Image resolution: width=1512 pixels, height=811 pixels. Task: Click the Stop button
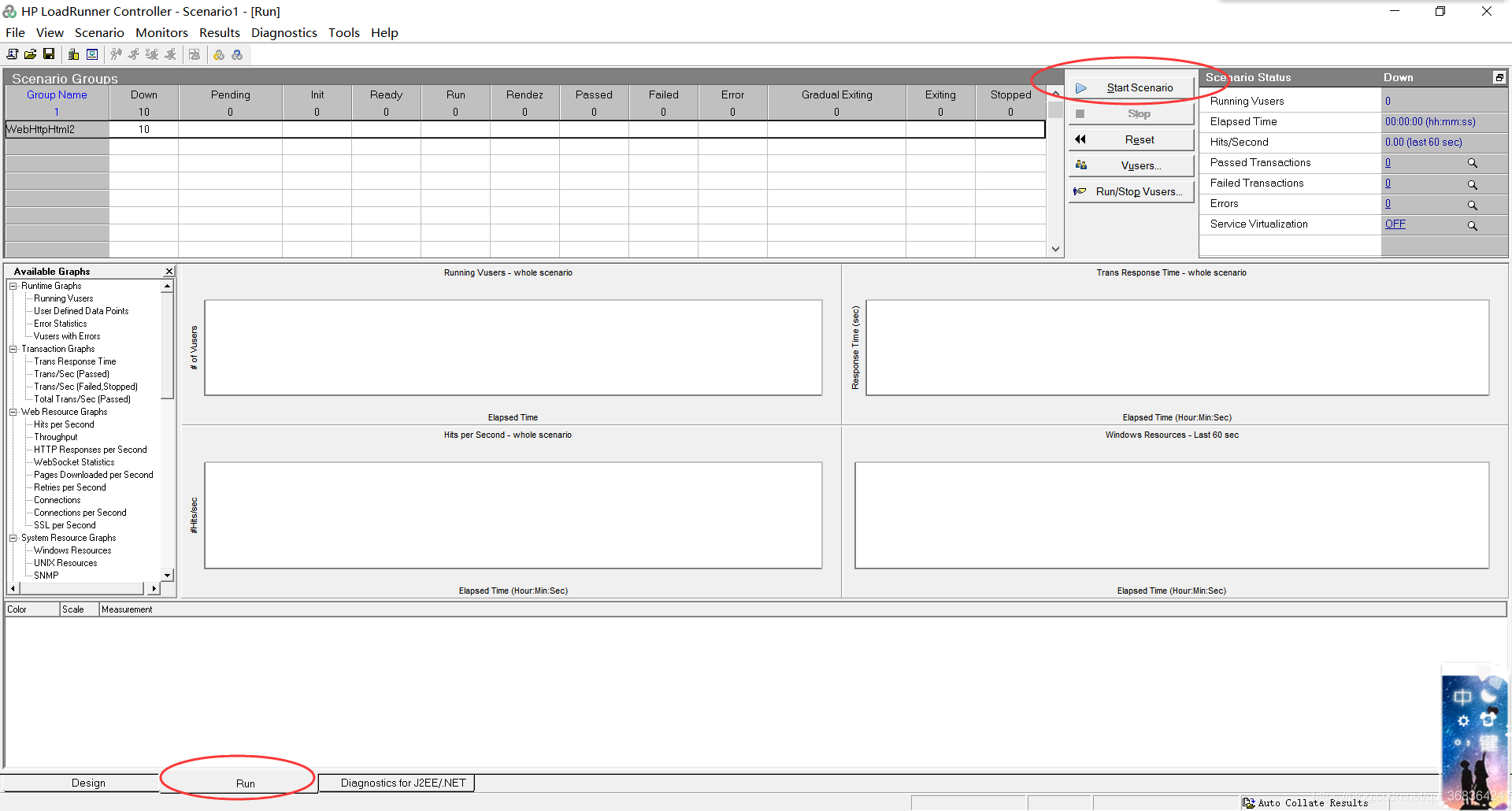point(1132,113)
